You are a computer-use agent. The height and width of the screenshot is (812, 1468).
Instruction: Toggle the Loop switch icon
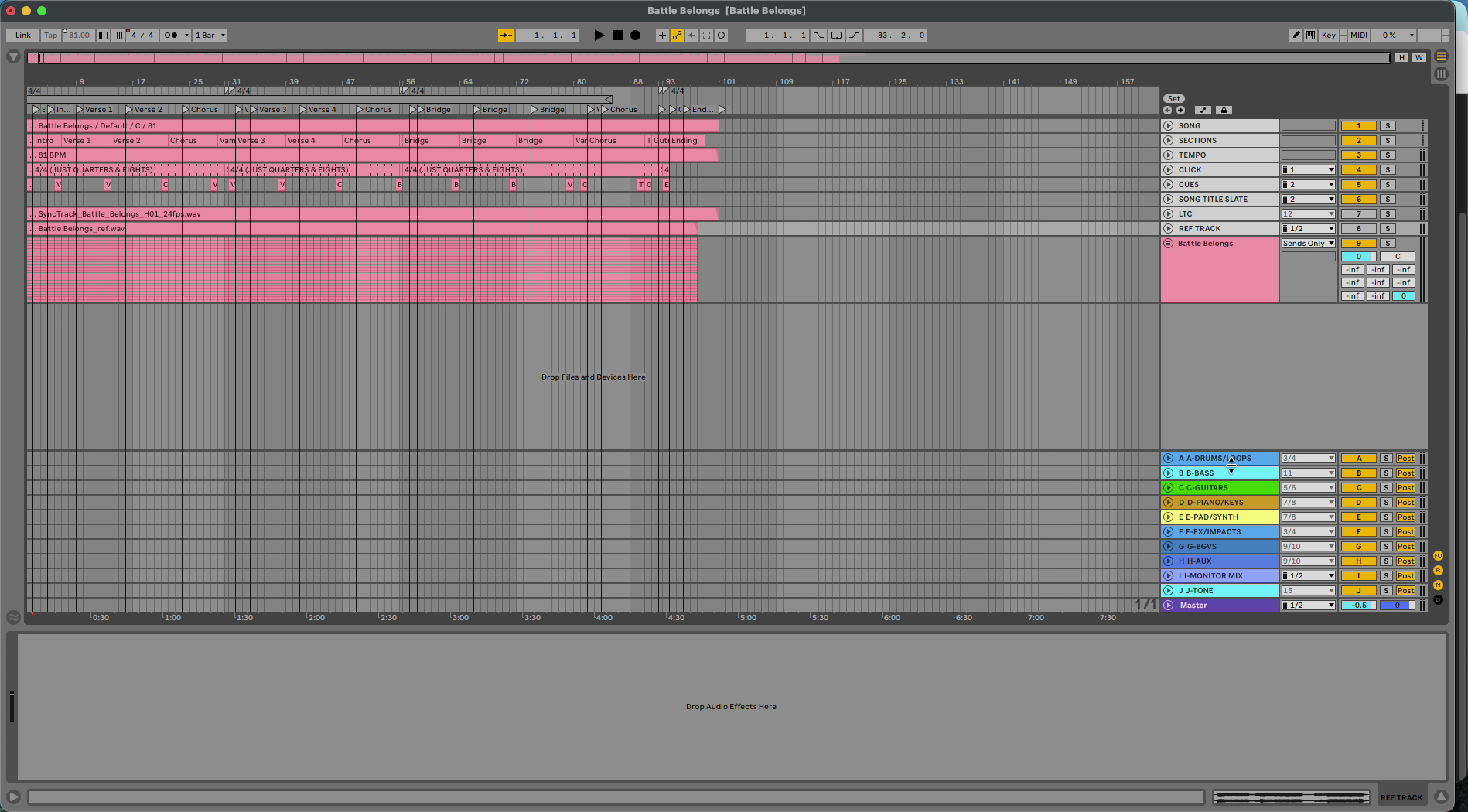(x=836, y=35)
